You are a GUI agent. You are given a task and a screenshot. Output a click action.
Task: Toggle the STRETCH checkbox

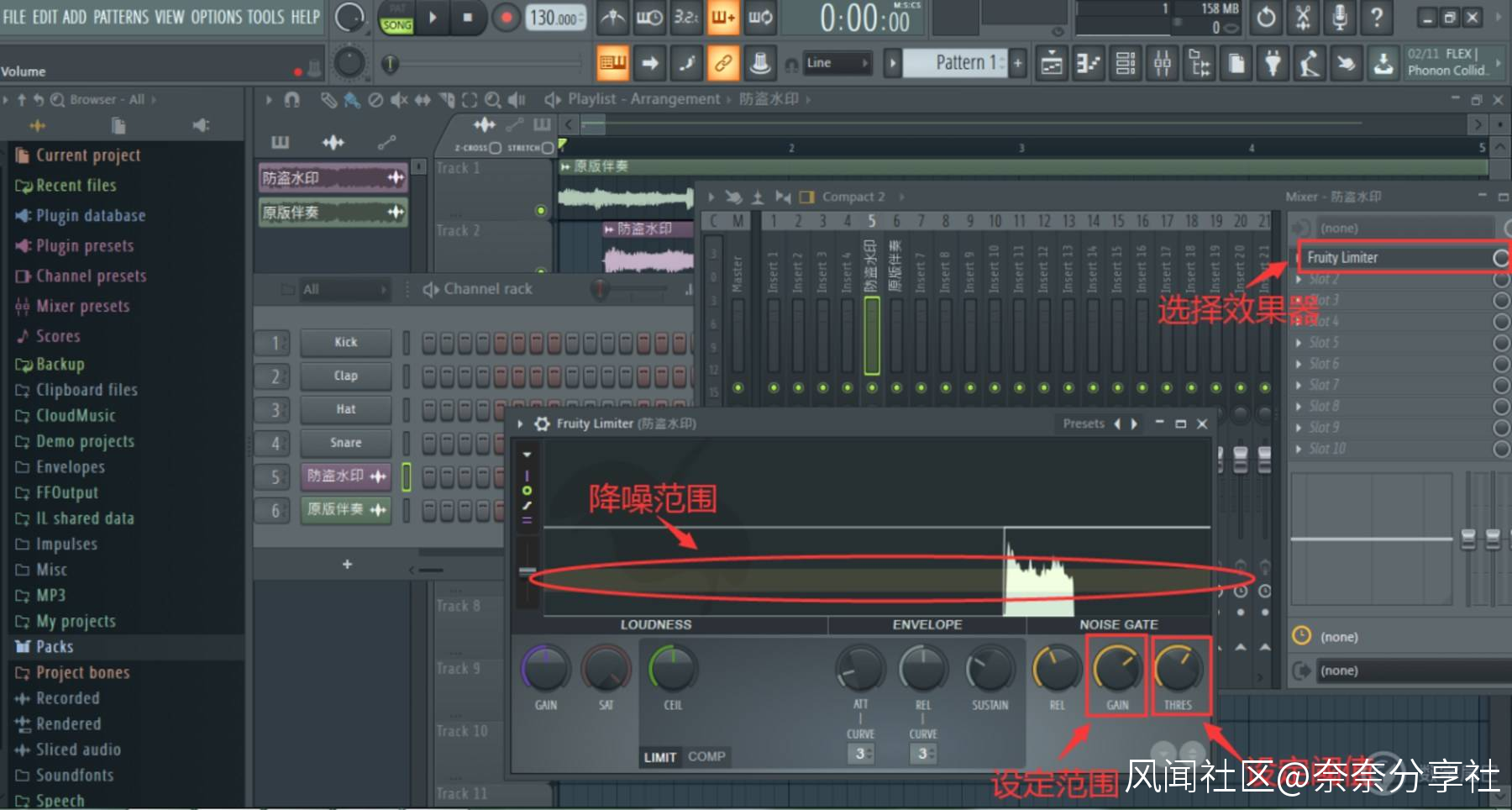click(548, 148)
